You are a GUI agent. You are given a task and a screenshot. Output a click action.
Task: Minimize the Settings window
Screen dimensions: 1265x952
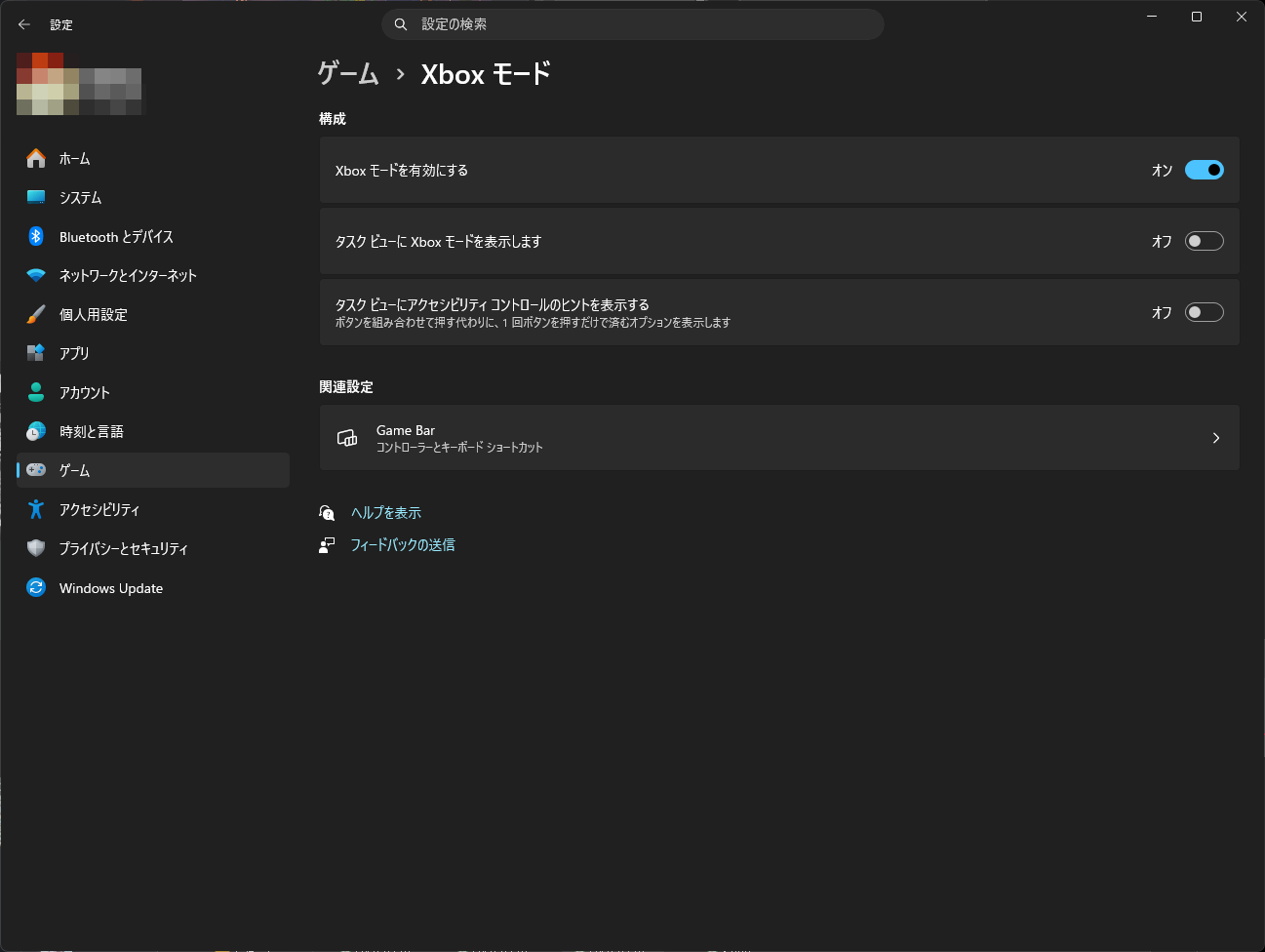coord(1152,17)
